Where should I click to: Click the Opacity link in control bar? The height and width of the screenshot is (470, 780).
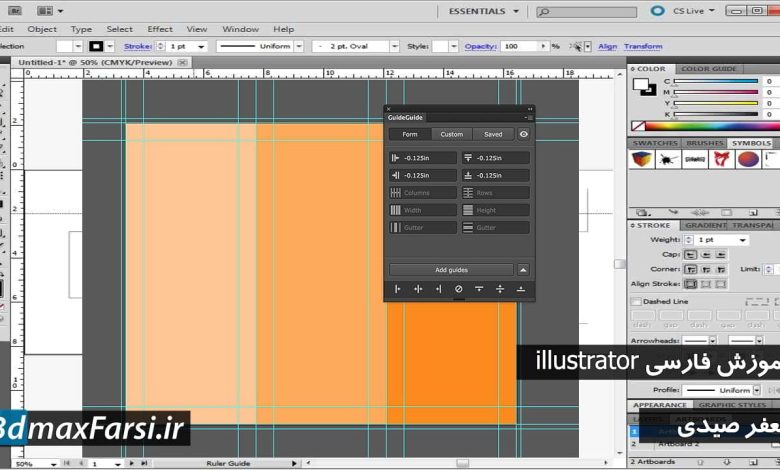click(481, 46)
